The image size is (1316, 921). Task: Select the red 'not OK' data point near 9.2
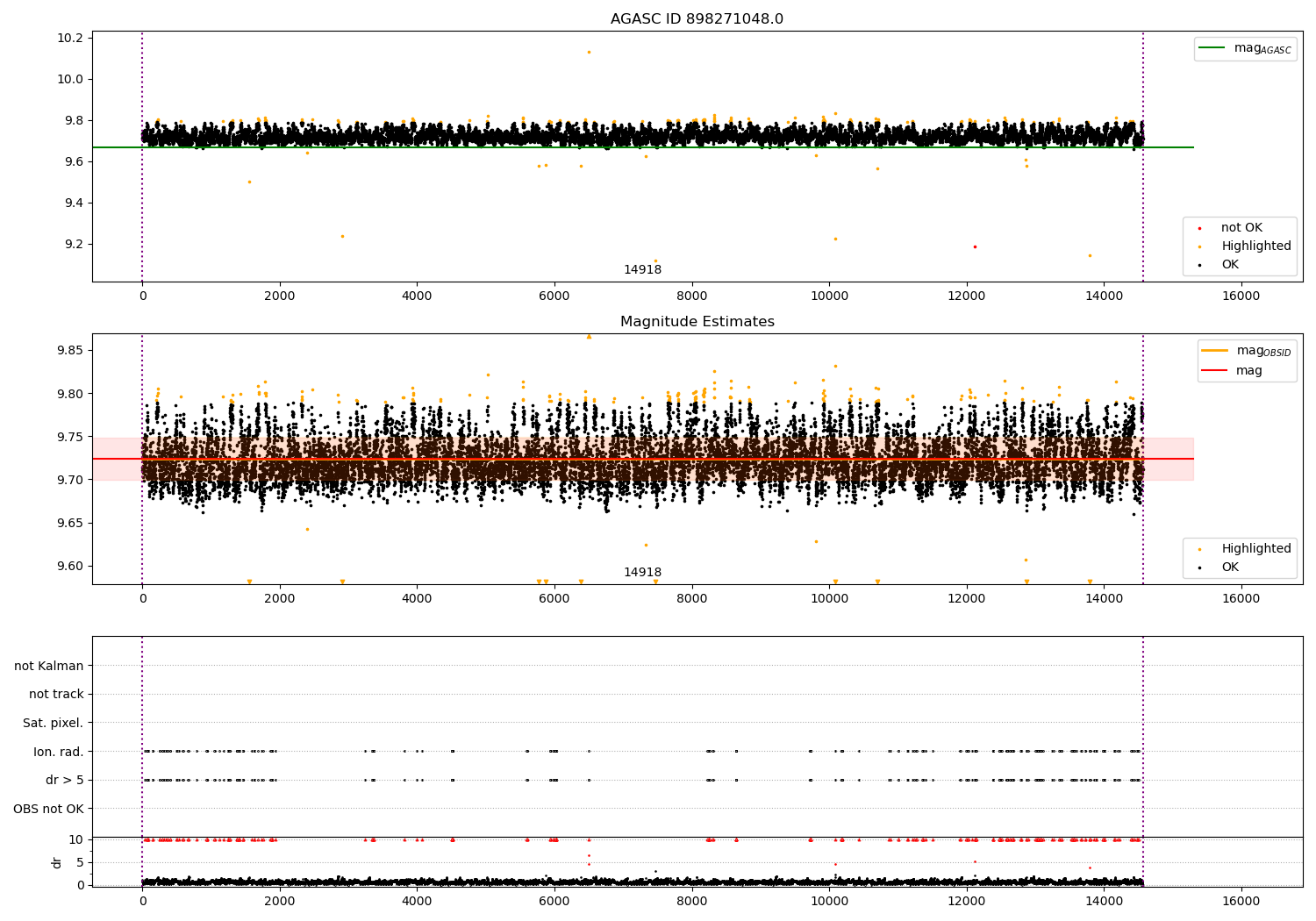pyautogui.click(x=975, y=246)
